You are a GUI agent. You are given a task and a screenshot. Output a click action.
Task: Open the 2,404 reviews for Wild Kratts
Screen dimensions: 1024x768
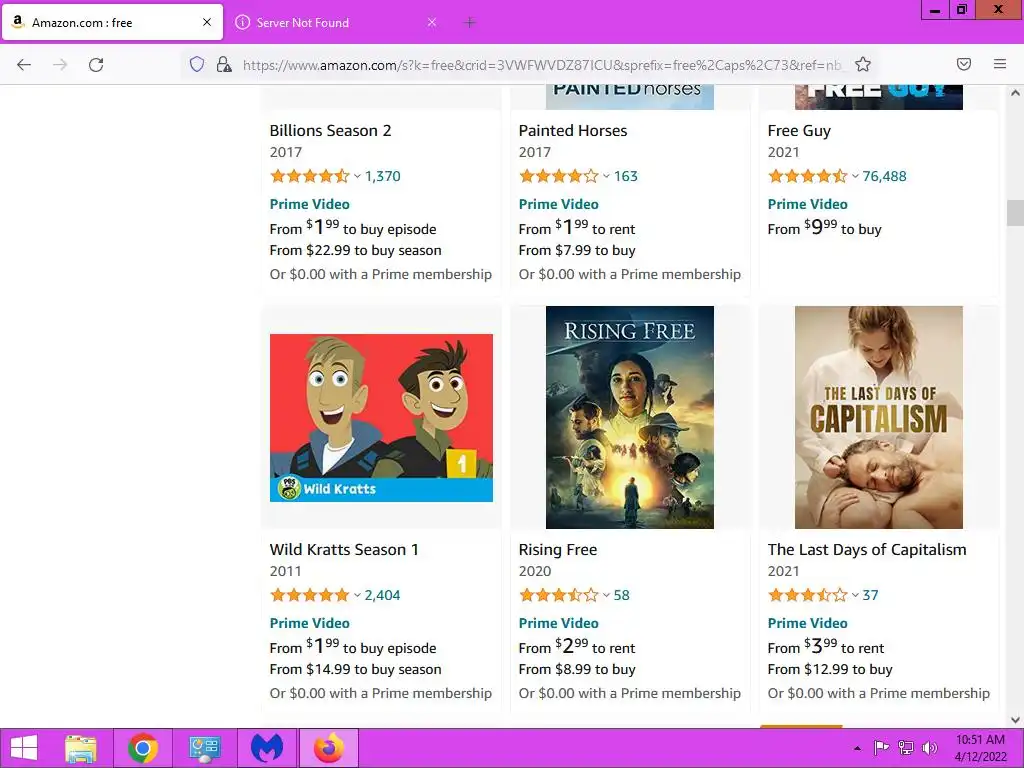382,596
